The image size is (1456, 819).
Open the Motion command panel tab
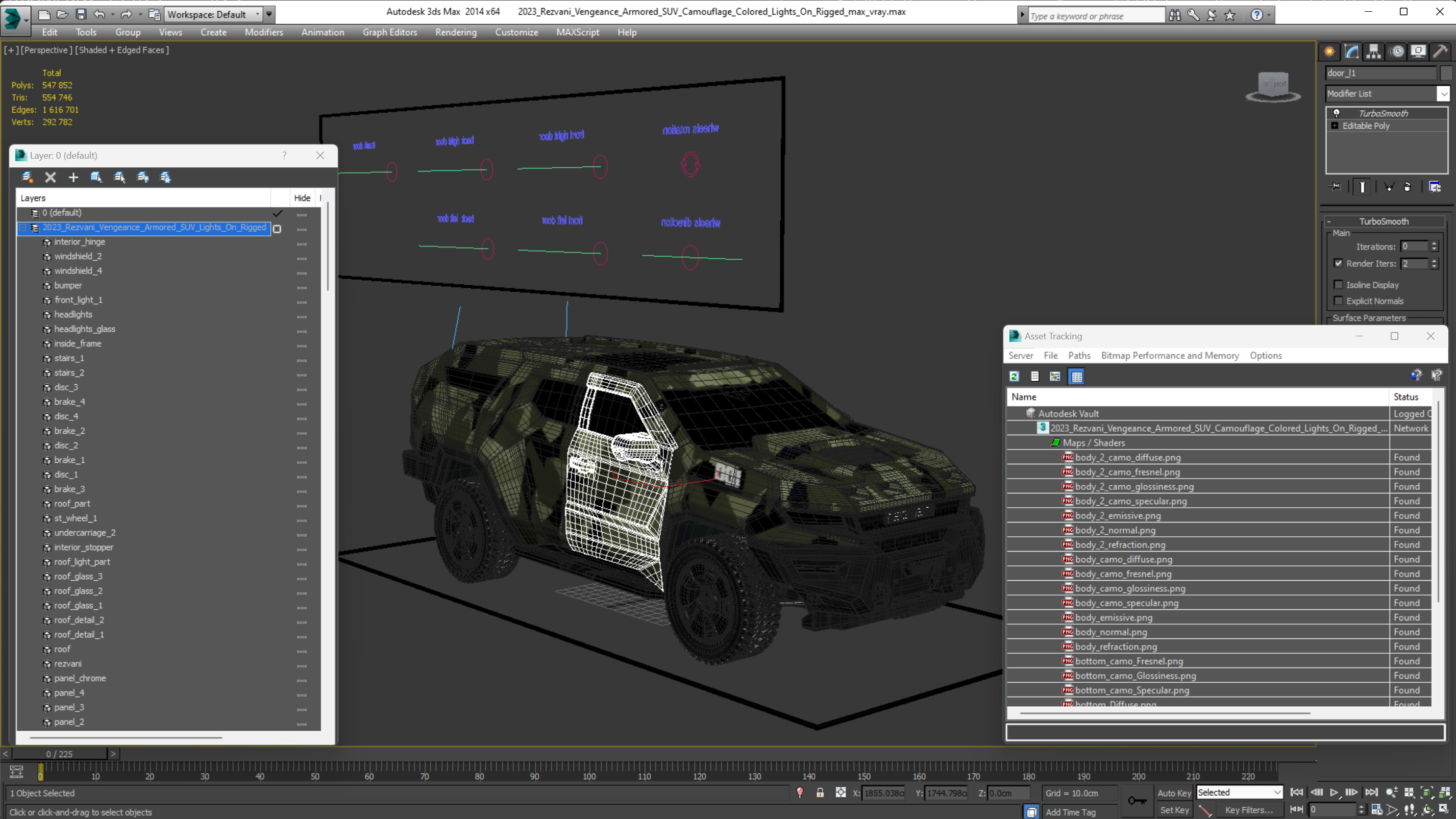1397,52
